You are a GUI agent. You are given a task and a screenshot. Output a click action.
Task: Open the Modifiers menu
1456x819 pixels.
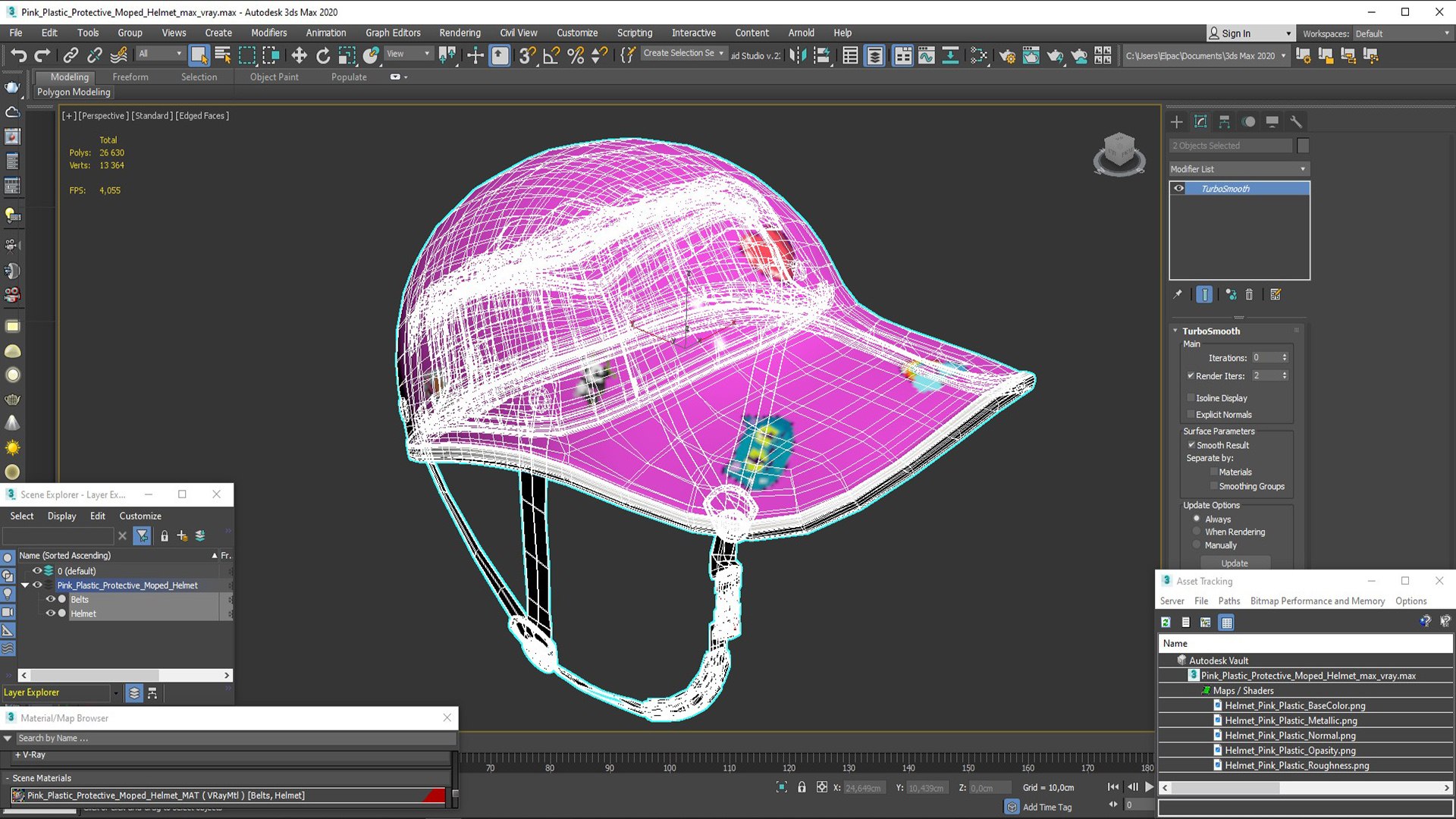tap(268, 33)
